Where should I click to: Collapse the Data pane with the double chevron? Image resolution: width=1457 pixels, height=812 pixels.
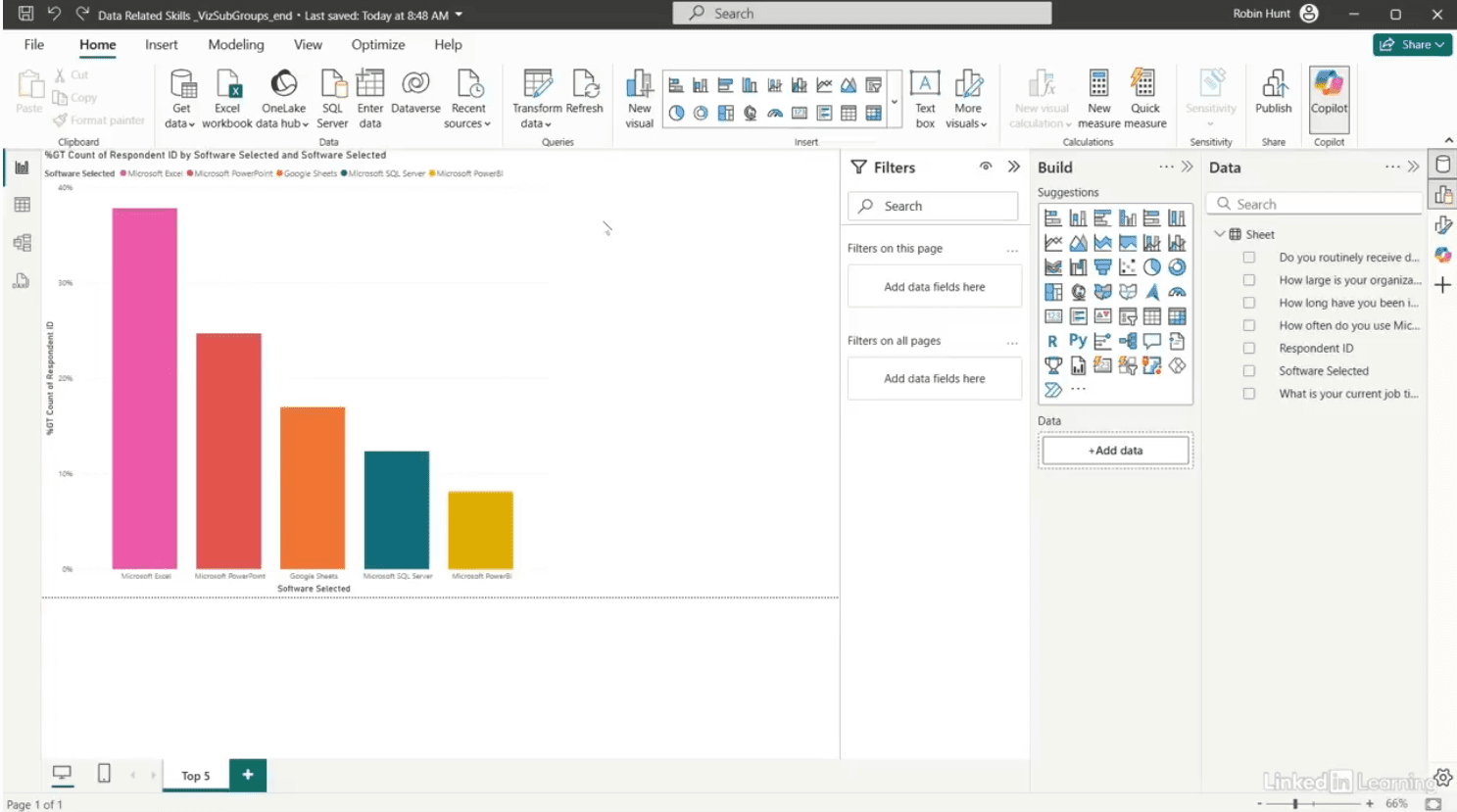pos(1413,167)
